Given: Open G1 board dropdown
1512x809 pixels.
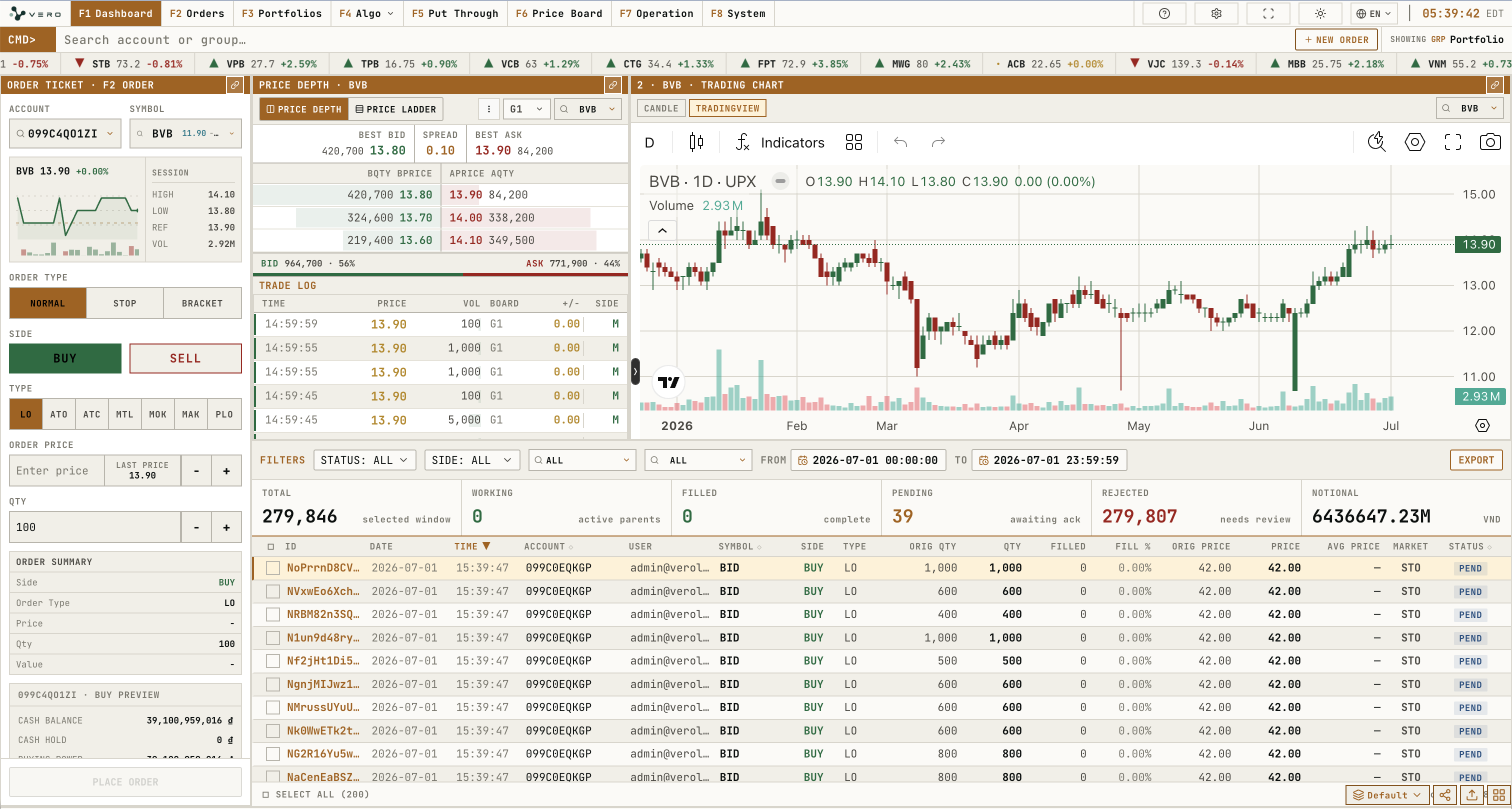Looking at the screenshot, I should pyautogui.click(x=526, y=108).
